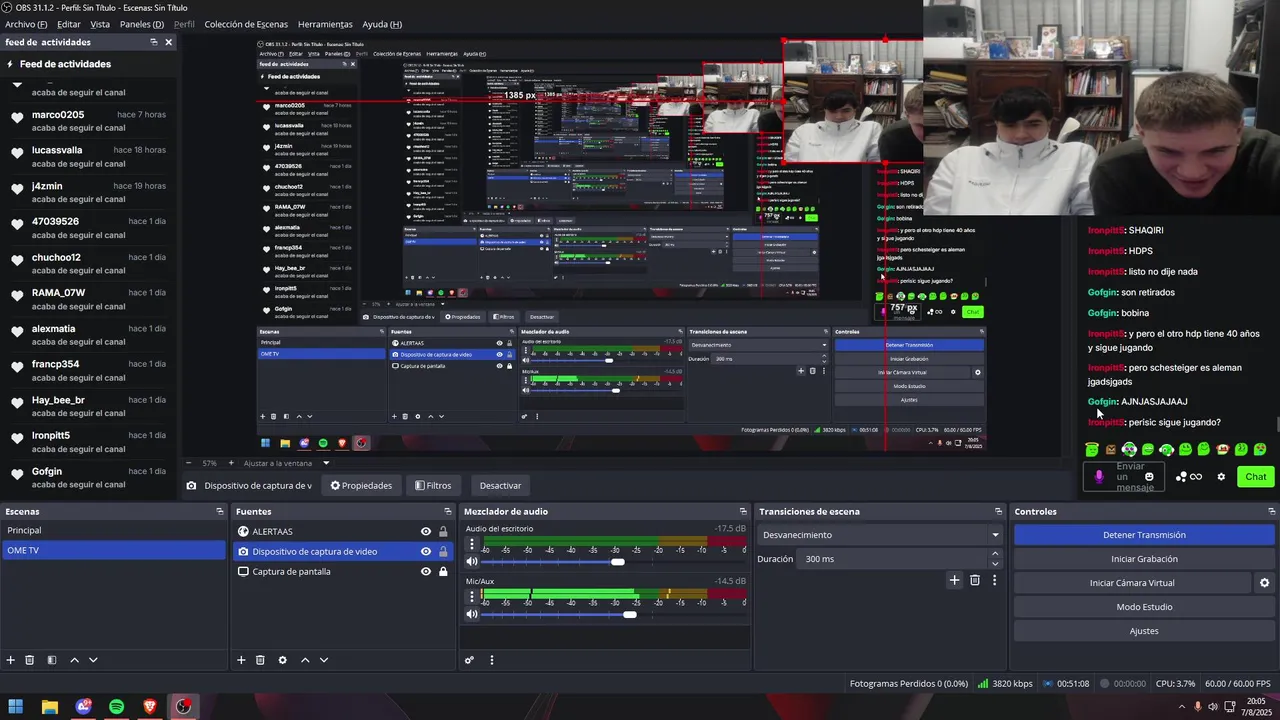Toggle lock on Dispositivo de captura de video
1280x720 pixels.
tap(443, 552)
